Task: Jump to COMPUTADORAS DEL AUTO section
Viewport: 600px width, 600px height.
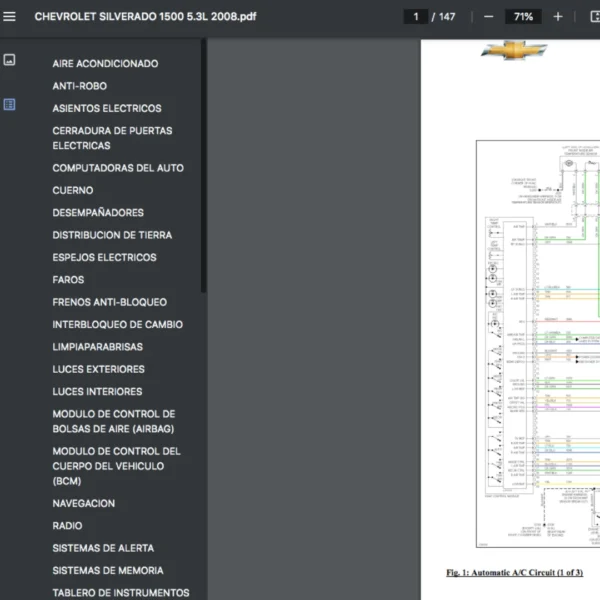Action: click(118, 168)
